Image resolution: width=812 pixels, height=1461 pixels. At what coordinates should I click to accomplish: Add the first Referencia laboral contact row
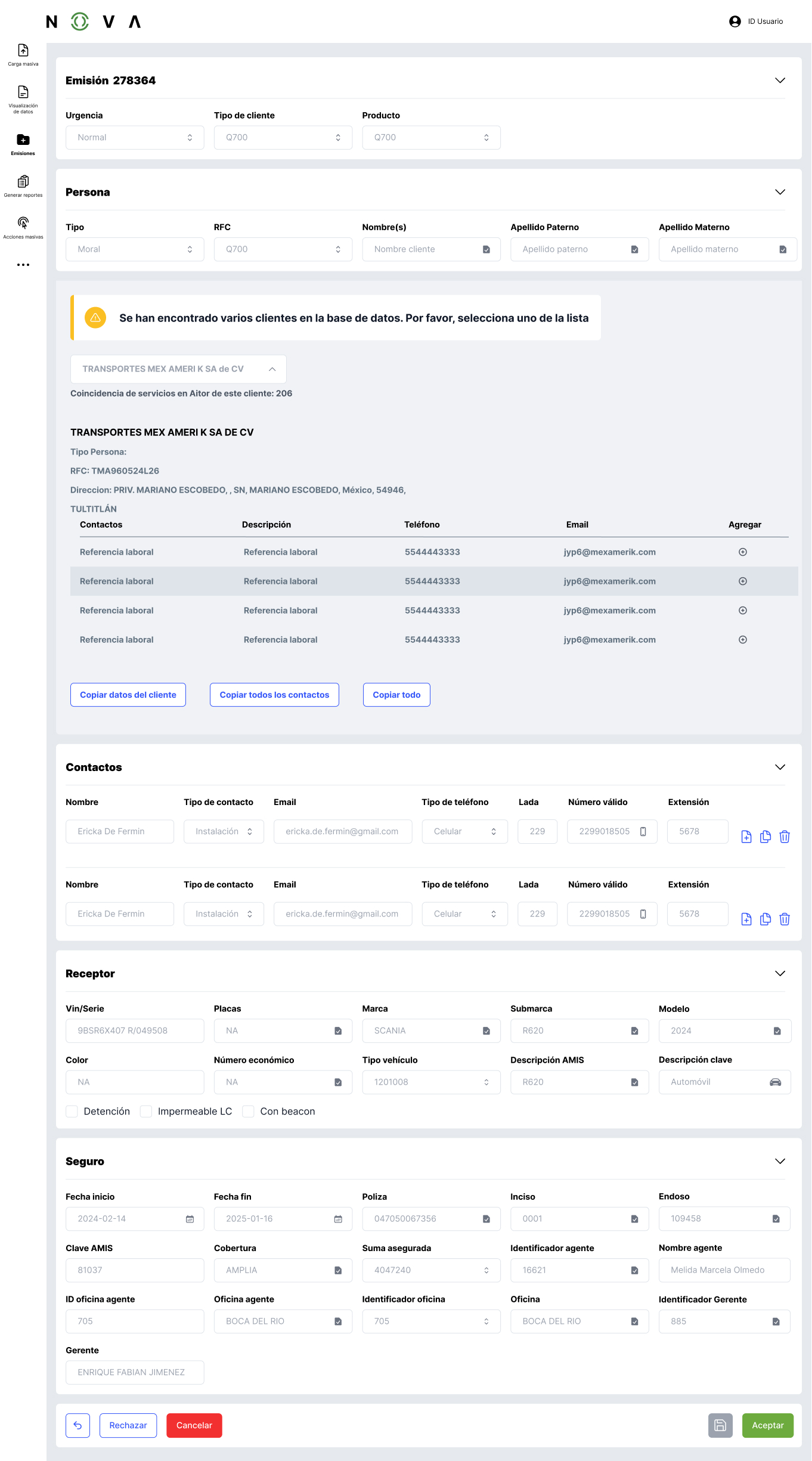pos(743,552)
